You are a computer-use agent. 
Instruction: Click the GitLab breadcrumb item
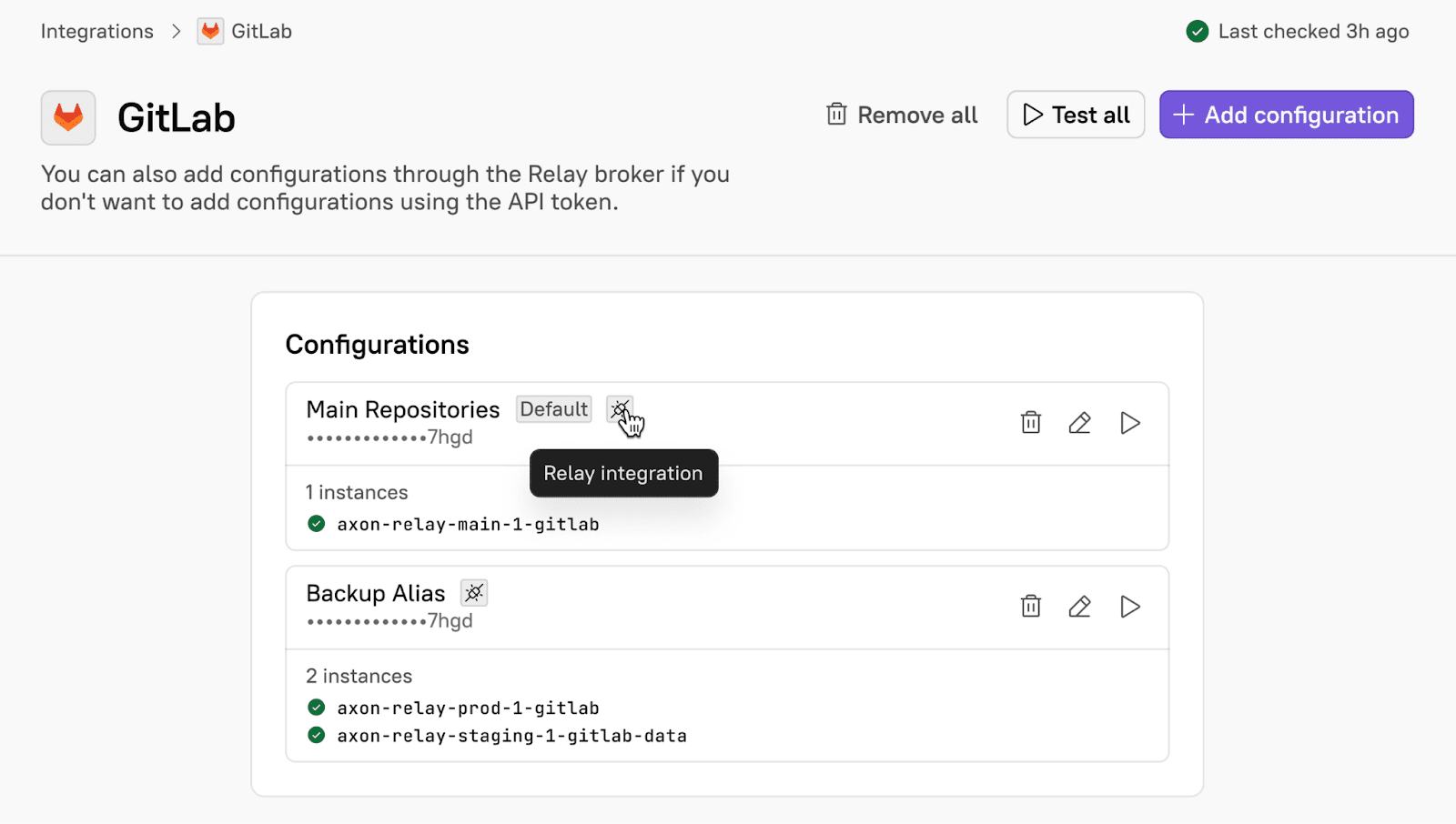click(261, 31)
